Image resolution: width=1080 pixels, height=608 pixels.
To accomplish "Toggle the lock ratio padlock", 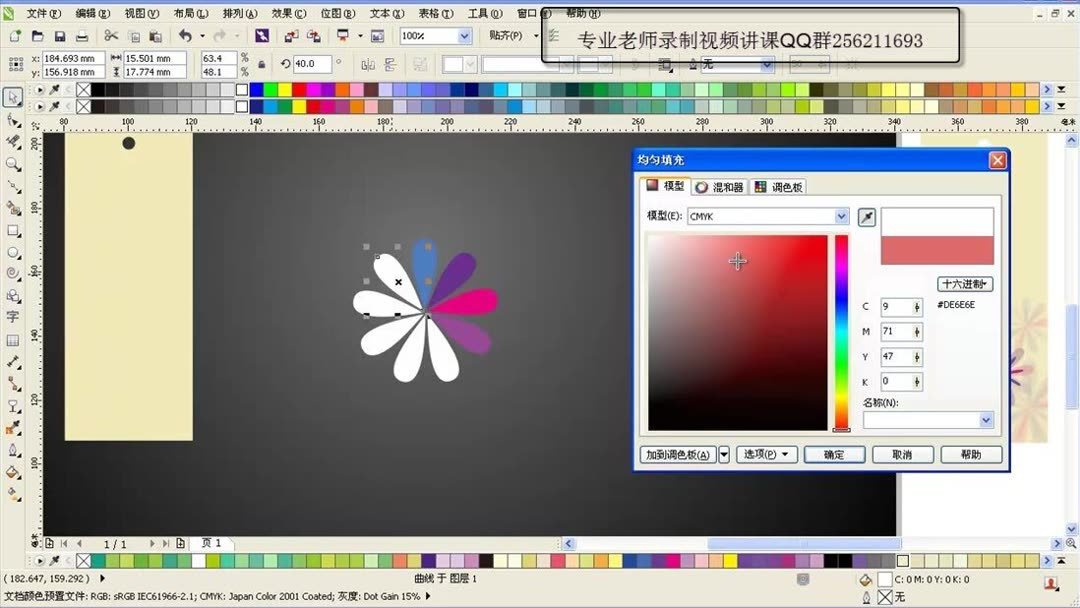I will click(262, 65).
